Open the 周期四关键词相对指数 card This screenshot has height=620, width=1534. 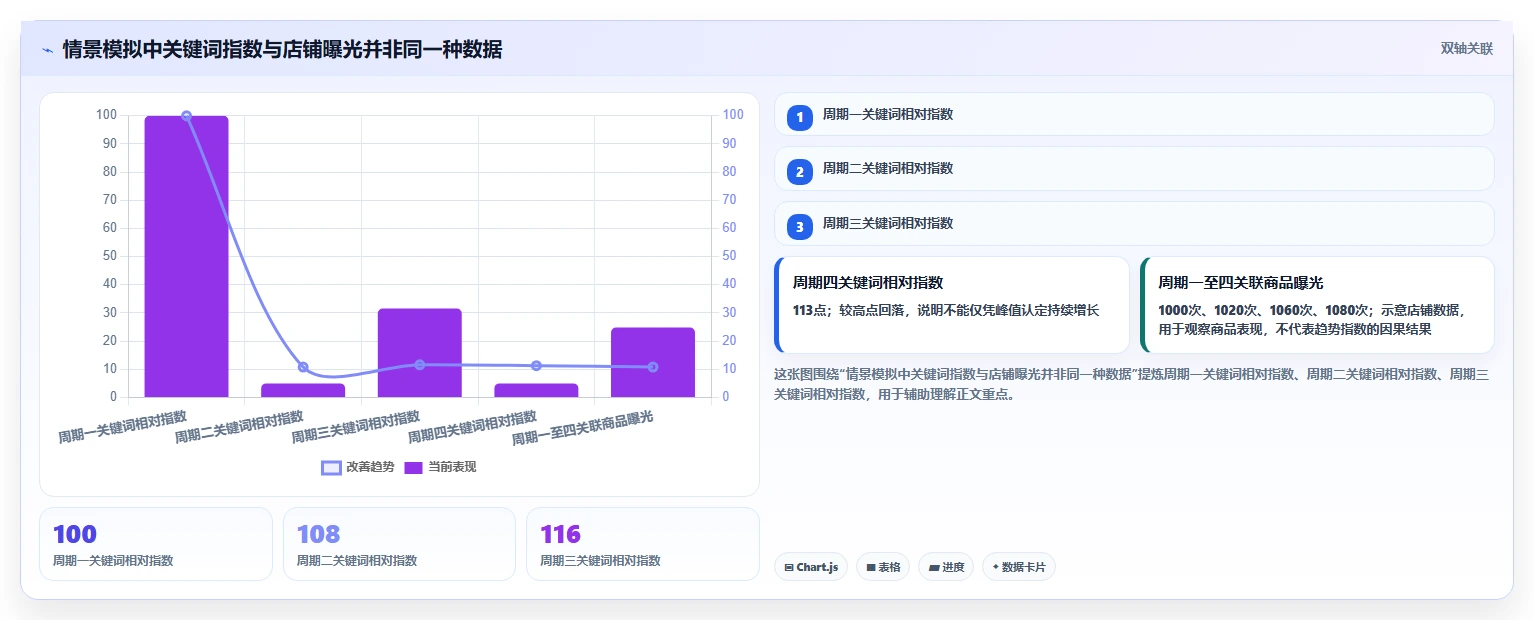952,305
